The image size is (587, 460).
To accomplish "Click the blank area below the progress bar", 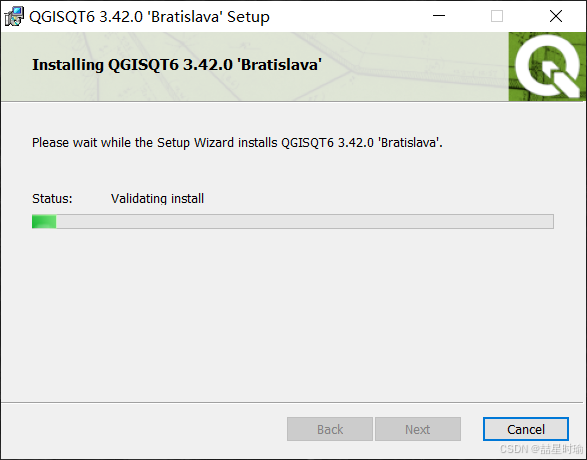I will pyautogui.click(x=292, y=314).
